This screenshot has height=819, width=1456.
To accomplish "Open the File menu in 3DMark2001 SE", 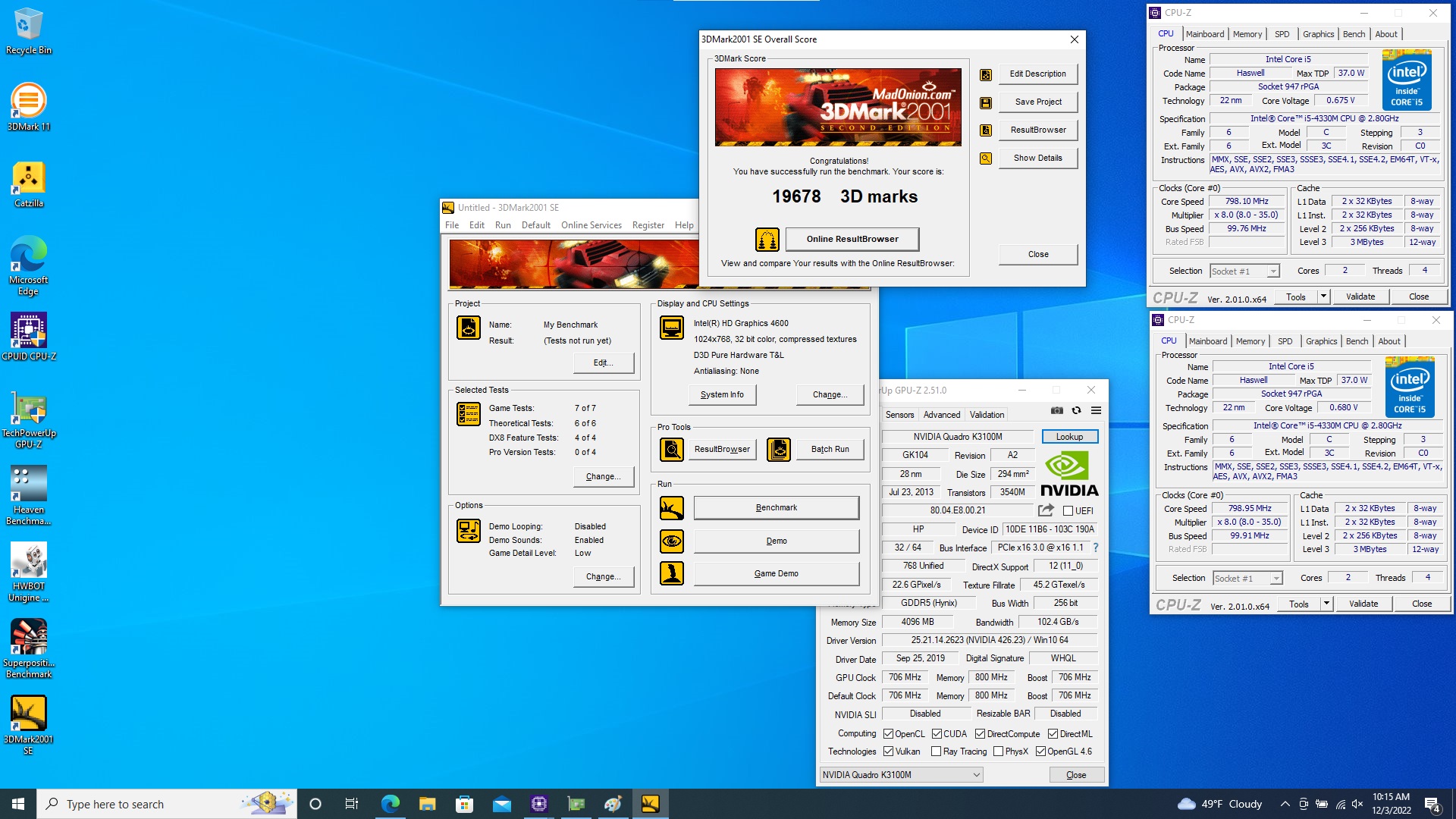I will tap(452, 225).
